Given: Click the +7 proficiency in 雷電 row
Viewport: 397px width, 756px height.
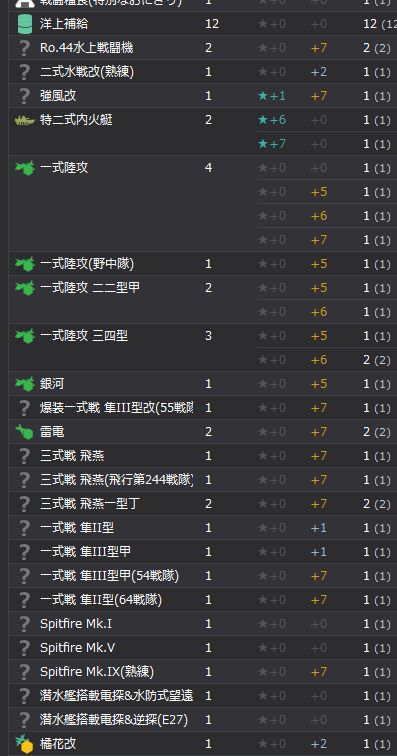Looking at the screenshot, I should (319, 432).
